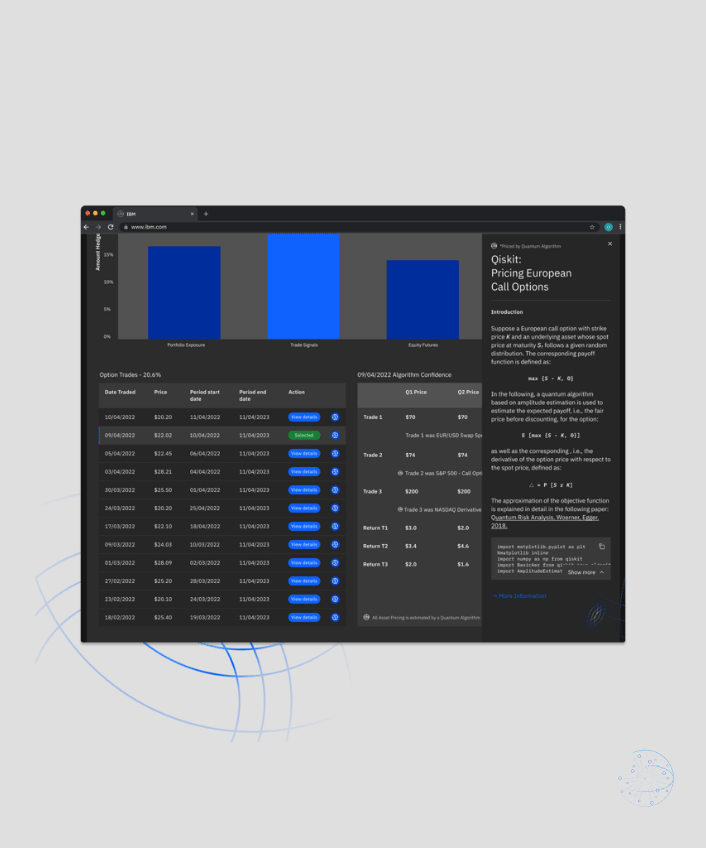
Task: Select the Portfolio Exposure bar in chart
Action: (x=184, y=293)
